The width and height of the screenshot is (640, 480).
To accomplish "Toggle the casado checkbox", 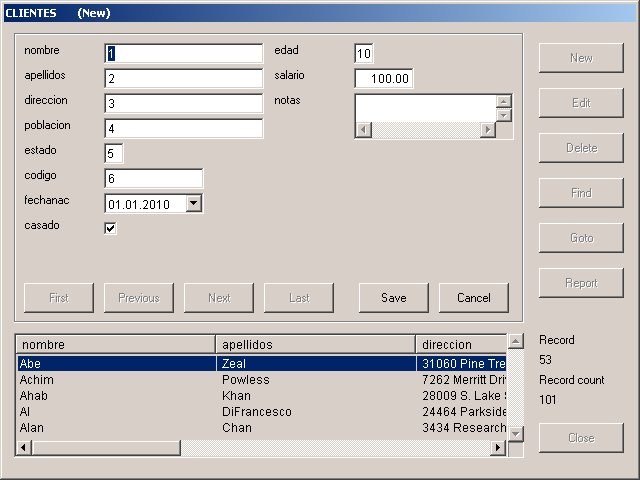I will [x=111, y=228].
